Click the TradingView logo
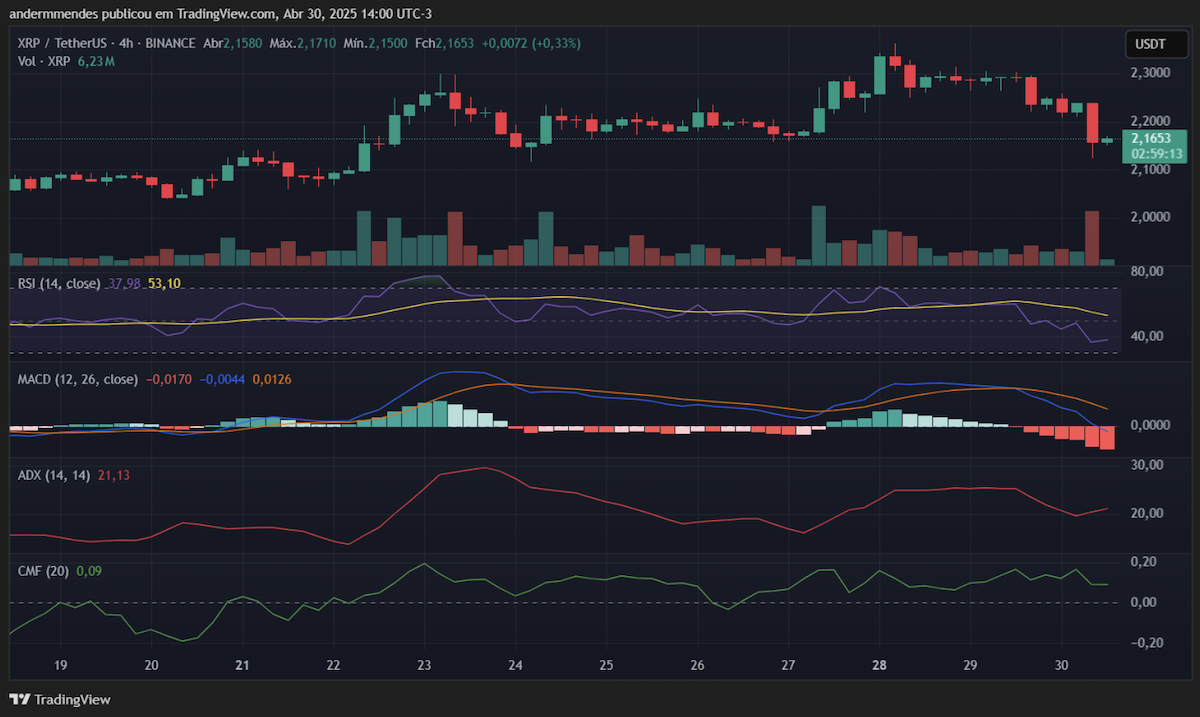 click(60, 700)
